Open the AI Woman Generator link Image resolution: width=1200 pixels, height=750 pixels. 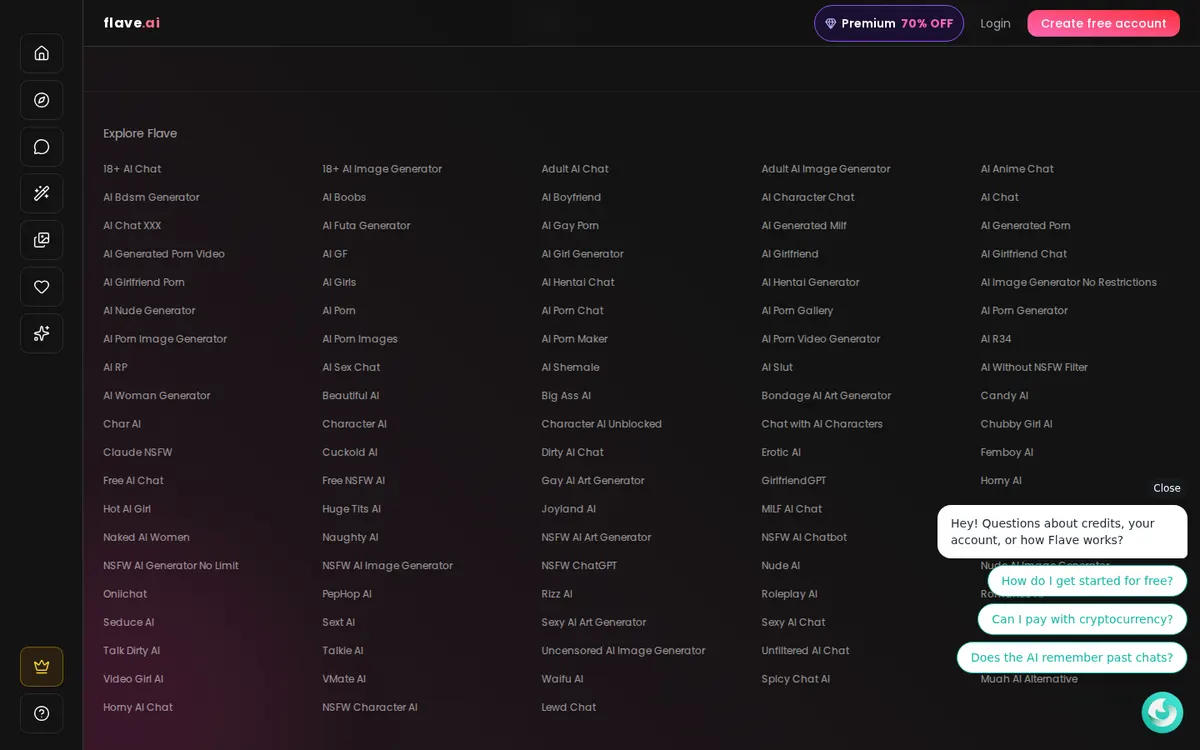[x=157, y=396]
